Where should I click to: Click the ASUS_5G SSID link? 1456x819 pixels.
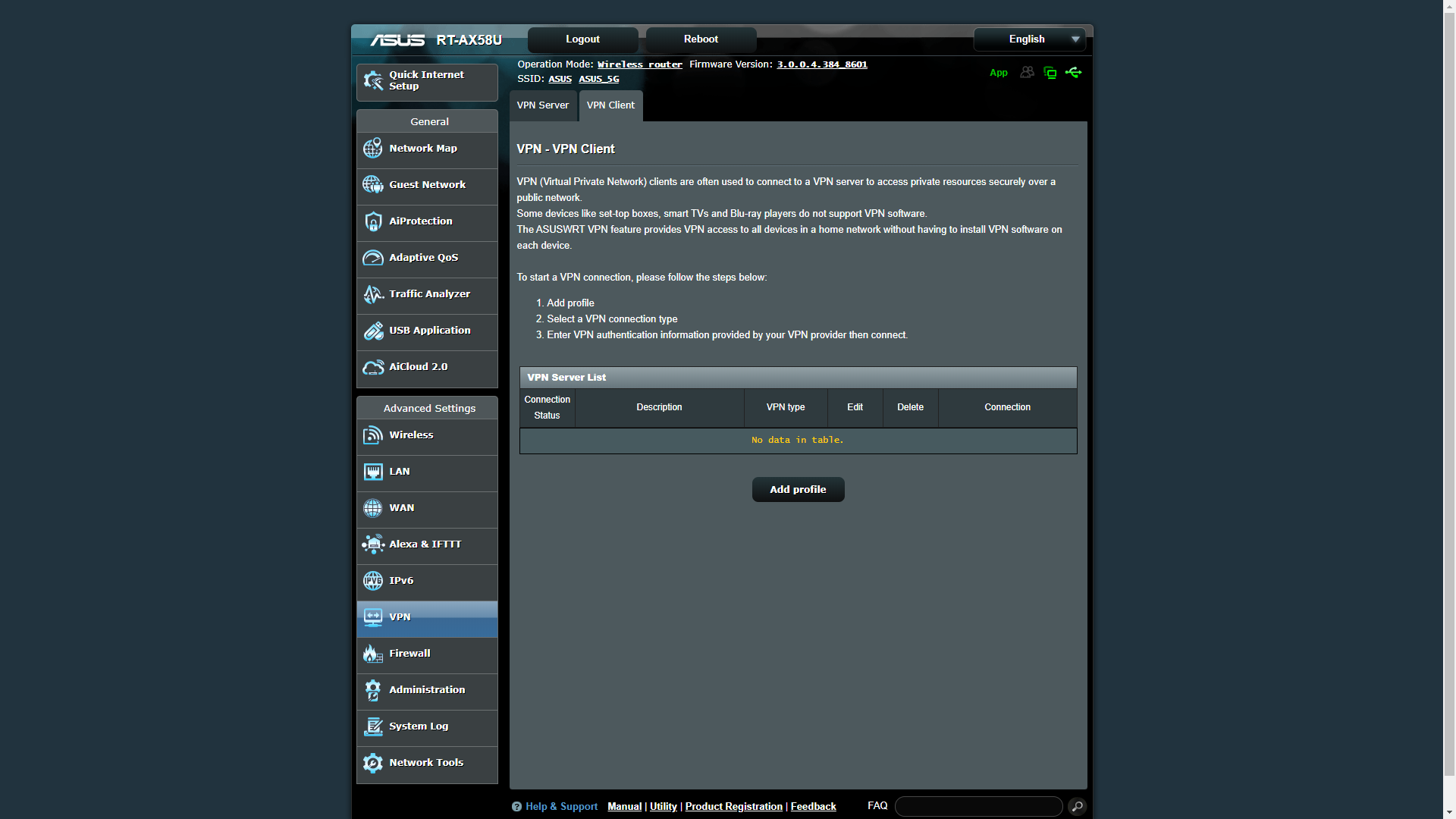point(598,79)
